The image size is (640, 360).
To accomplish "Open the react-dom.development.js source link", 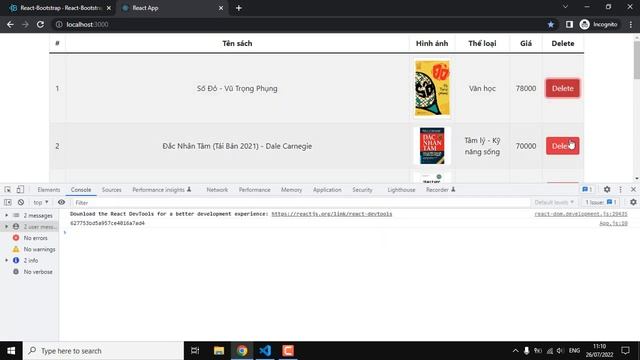I will pos(581,214).
